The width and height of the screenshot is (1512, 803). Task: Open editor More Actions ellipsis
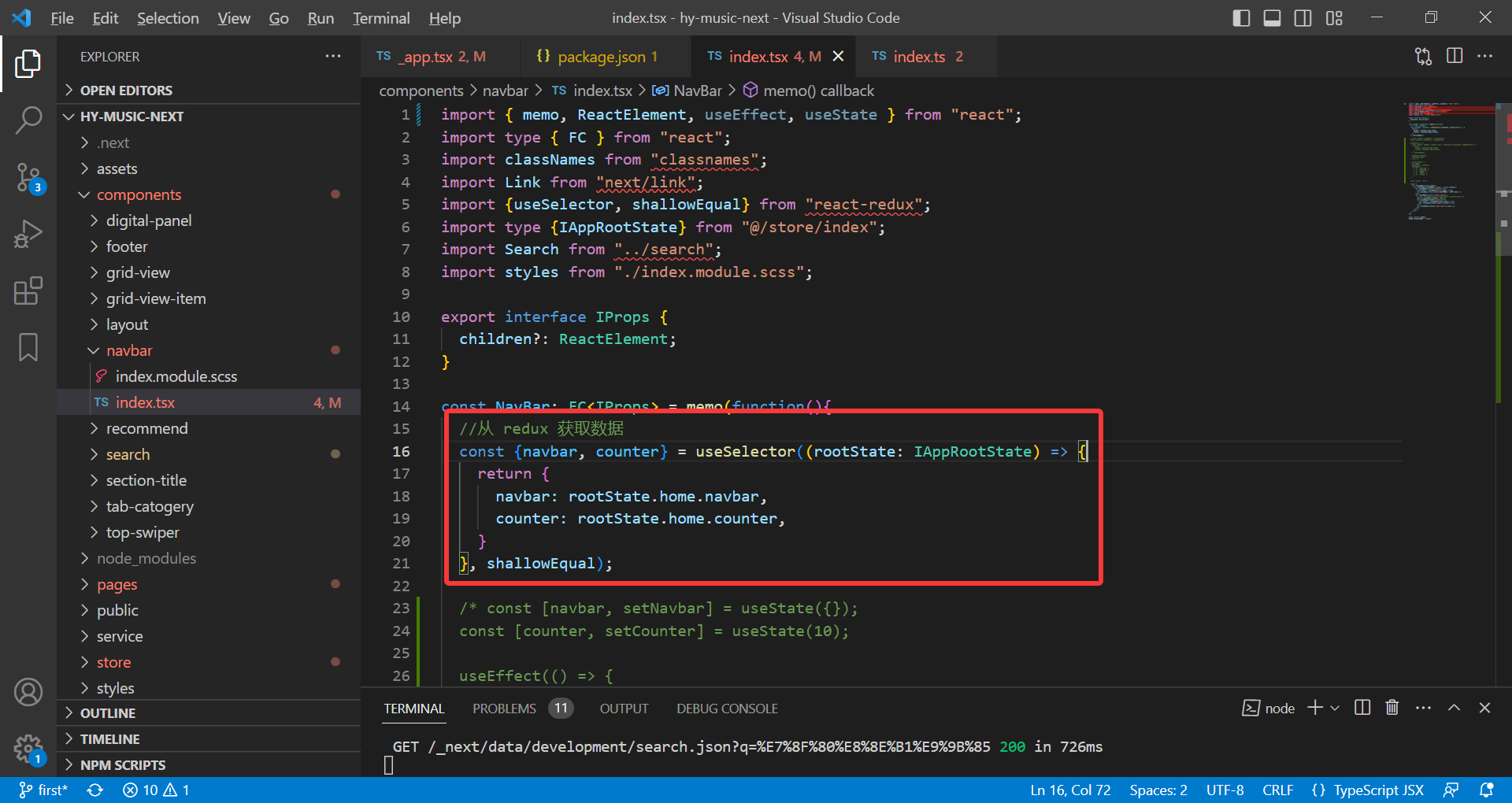(1484, 57)
